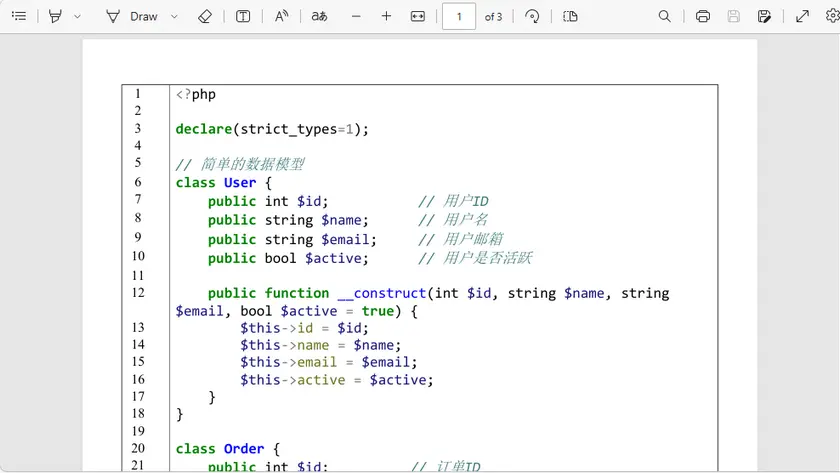Expand the highlight color options dropdown
The image size is (840, 473).
point(78,16)
